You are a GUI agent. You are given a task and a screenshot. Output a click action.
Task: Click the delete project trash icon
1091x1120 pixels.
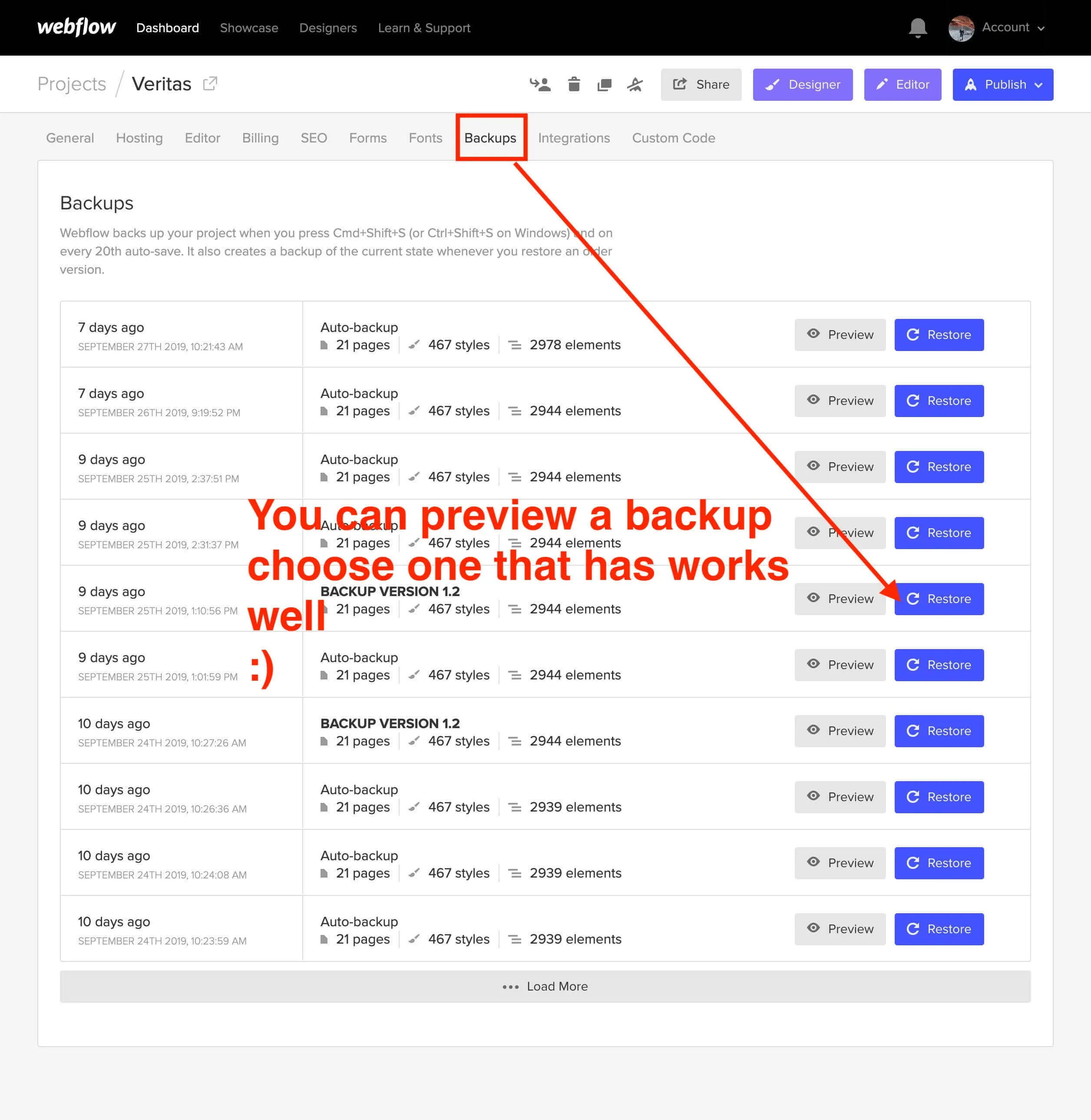[x=574, y=85]
